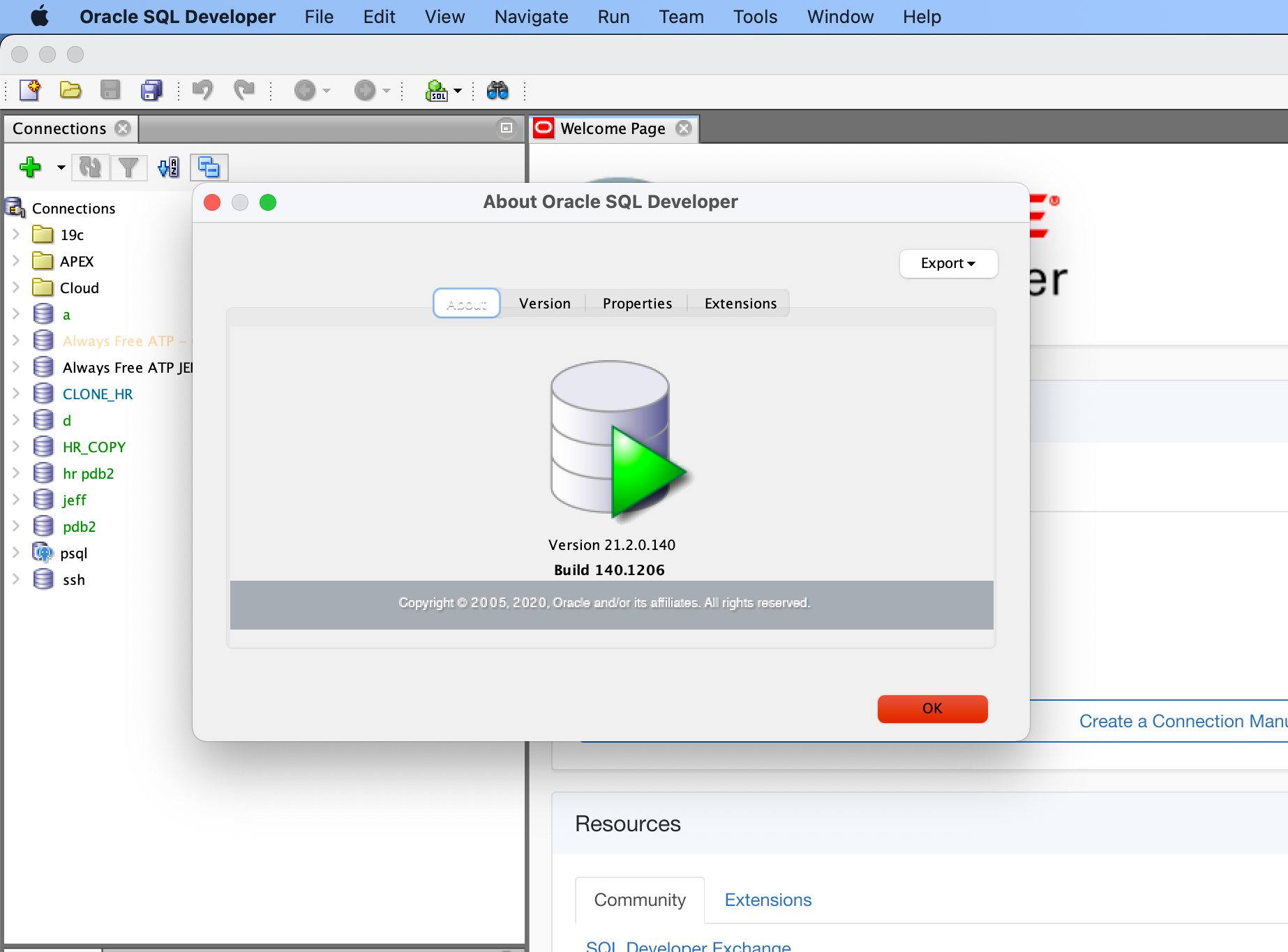This screenshot has height=952, width=1288.
Task: Click the Open folder toolbar icon
Action: click(70, 90)
